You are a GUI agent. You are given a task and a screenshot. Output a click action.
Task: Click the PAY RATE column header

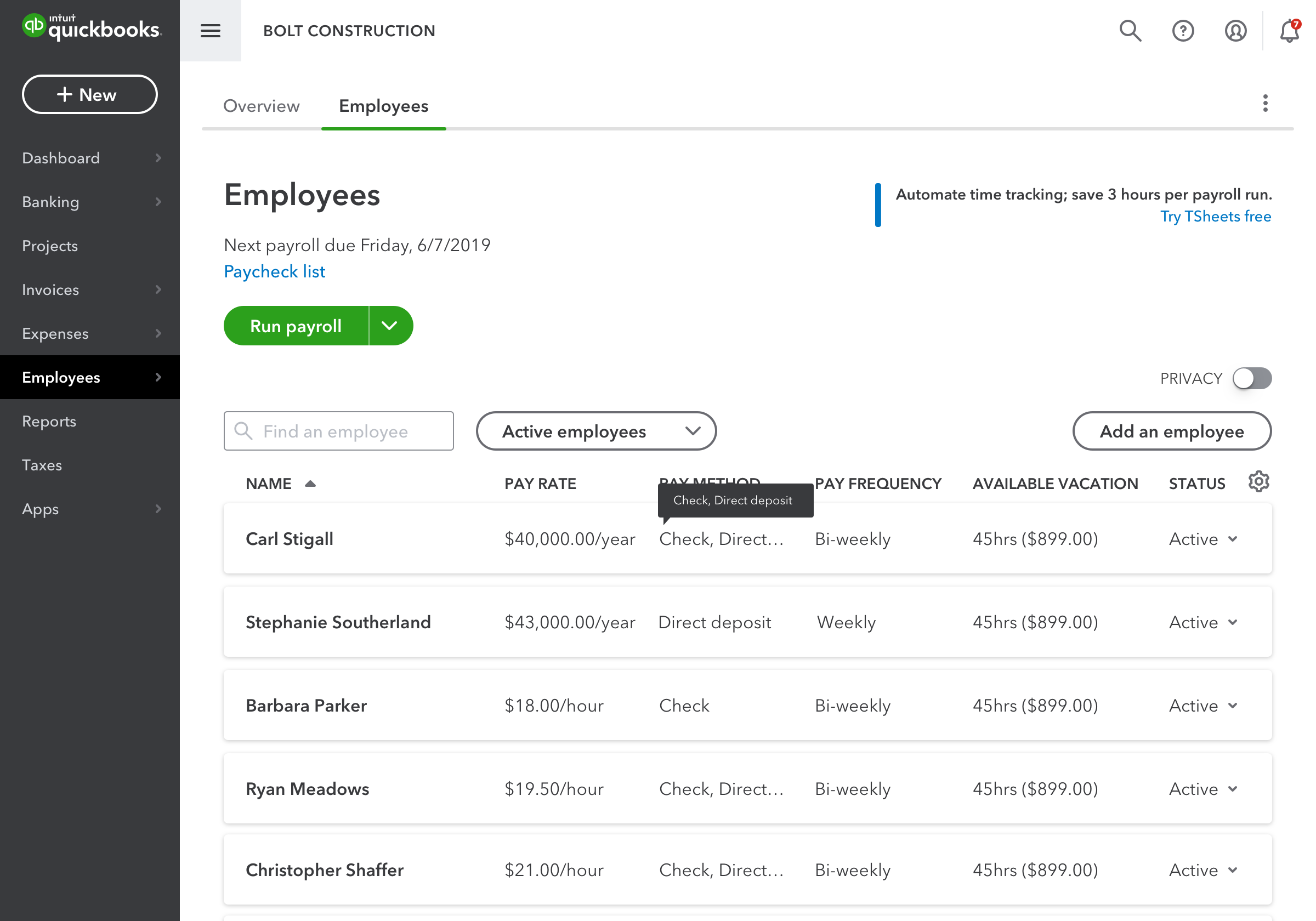click(x=540, y=484)
